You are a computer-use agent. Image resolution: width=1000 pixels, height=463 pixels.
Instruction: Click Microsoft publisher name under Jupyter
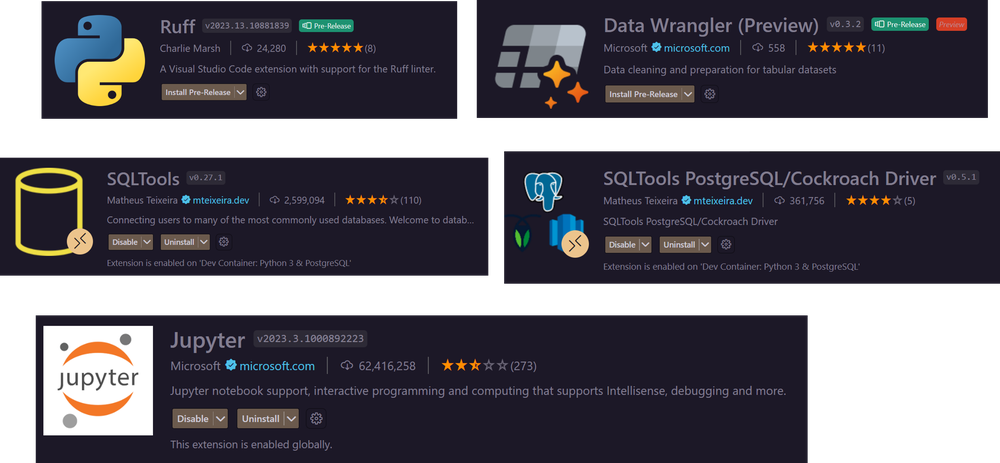195,365
